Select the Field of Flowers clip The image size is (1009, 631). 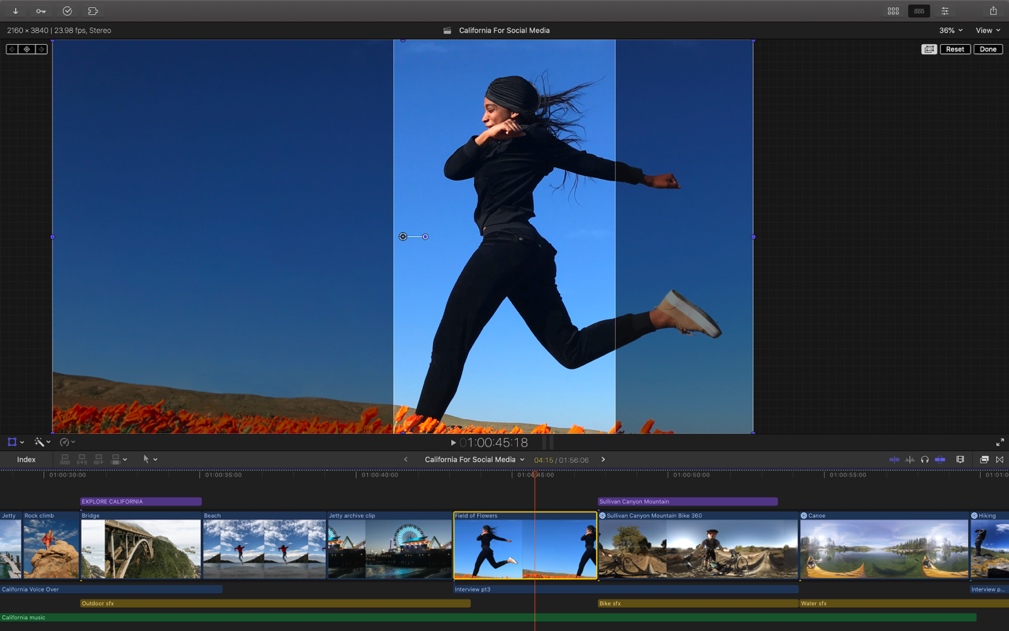527,545
